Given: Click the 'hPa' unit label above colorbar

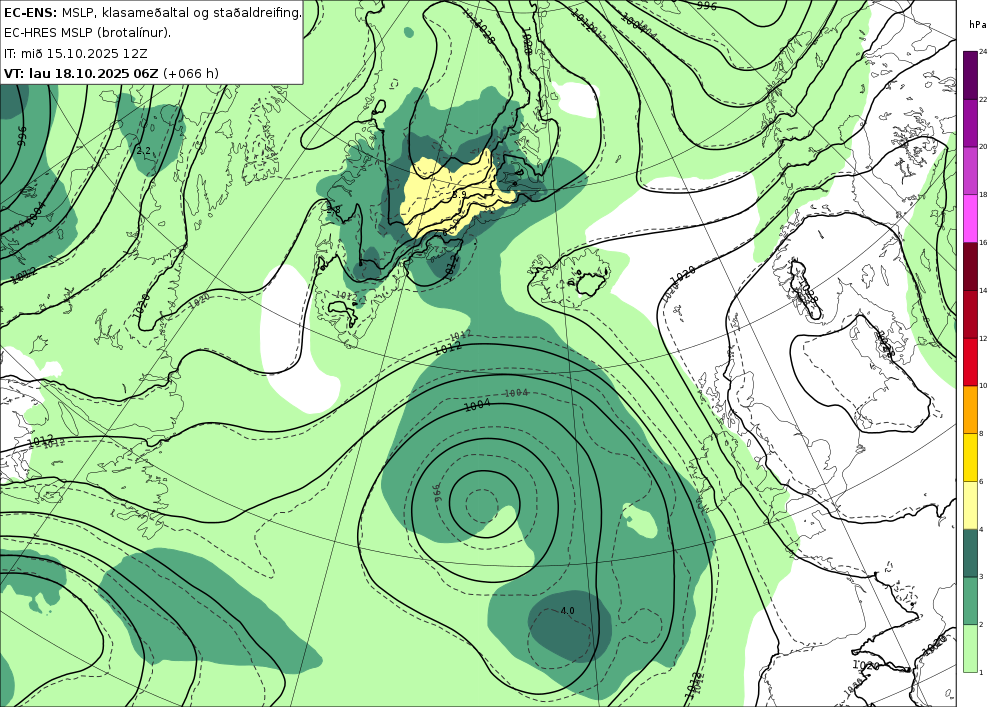Looking at the screenshot, I should pos(977,25).
